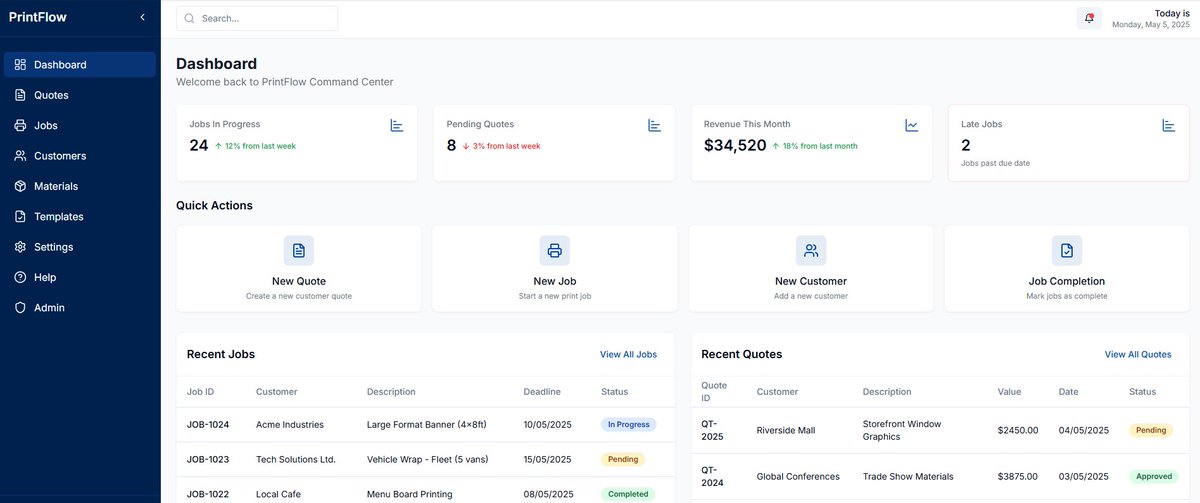Go to the Quotes menu item

tap(80, 95)
